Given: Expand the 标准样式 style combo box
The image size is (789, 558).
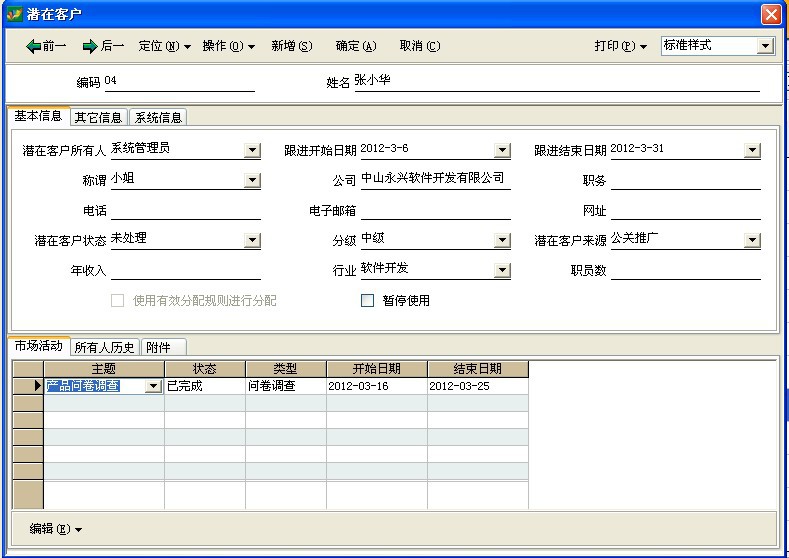Looking at the screenshot, I should point(765,46).
